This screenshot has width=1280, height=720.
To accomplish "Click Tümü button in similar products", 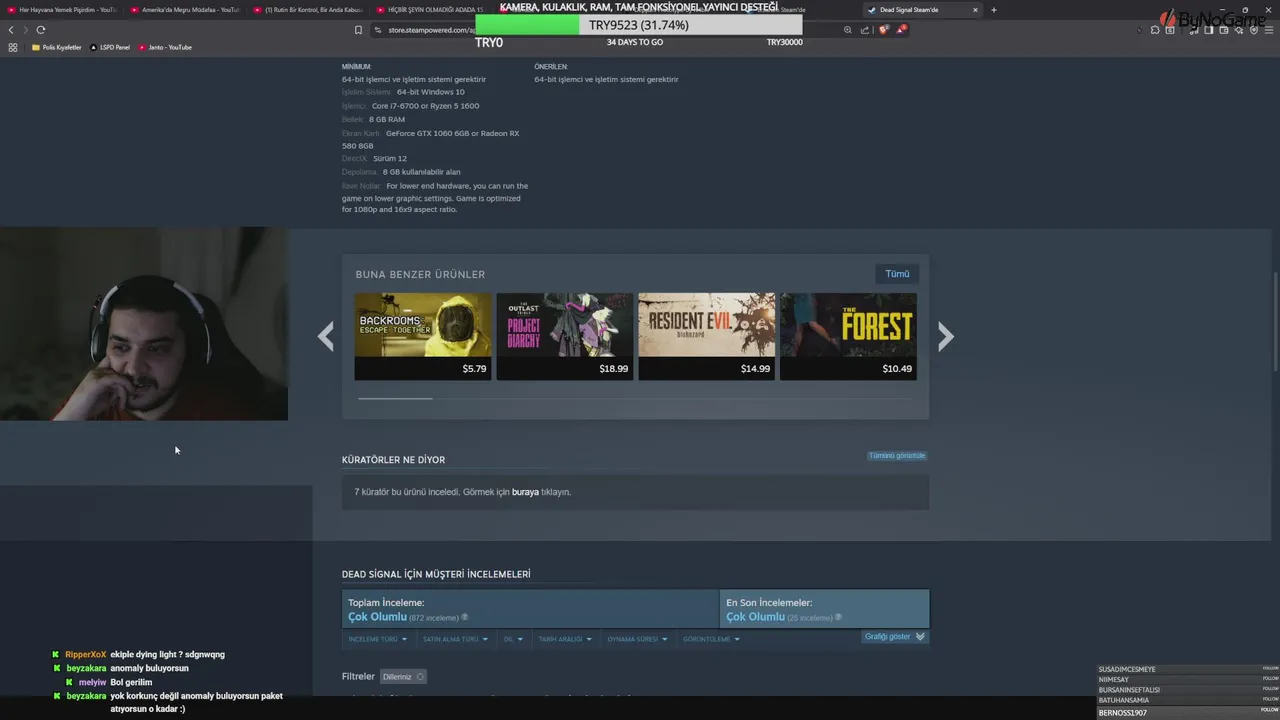I will pos(897,274).
